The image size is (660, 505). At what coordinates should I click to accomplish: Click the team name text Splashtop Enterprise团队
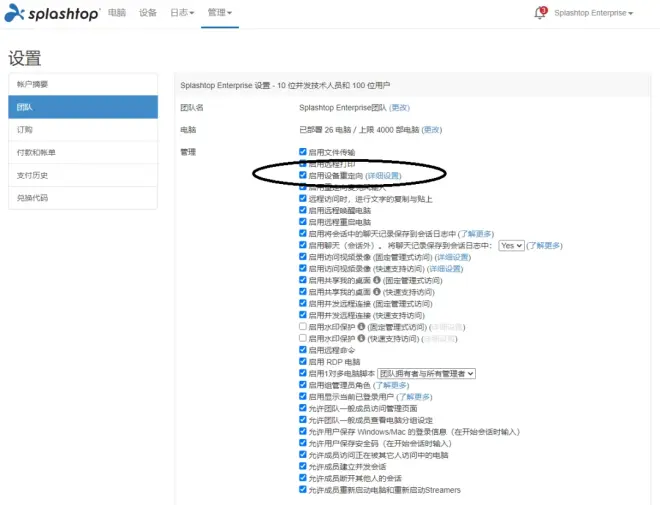point(343,108)
